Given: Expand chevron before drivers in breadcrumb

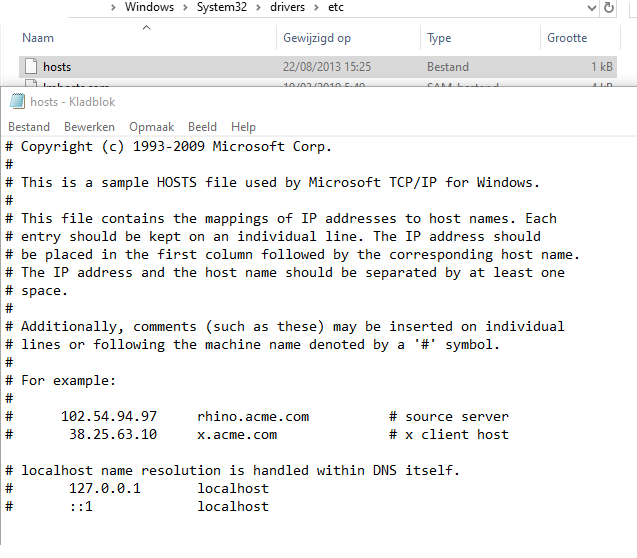Looking at the screenshot, I should (x=258, y=7).
